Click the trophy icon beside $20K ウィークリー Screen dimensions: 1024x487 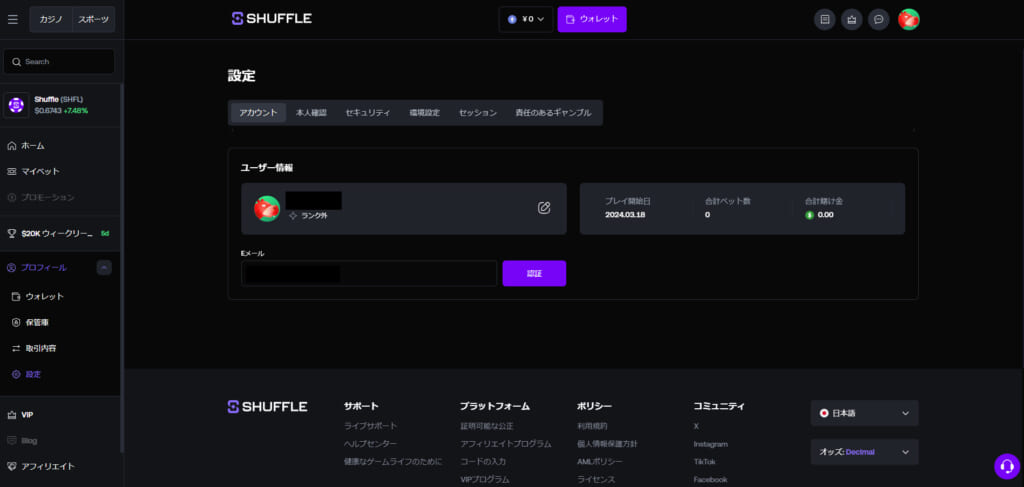point(11,233)
